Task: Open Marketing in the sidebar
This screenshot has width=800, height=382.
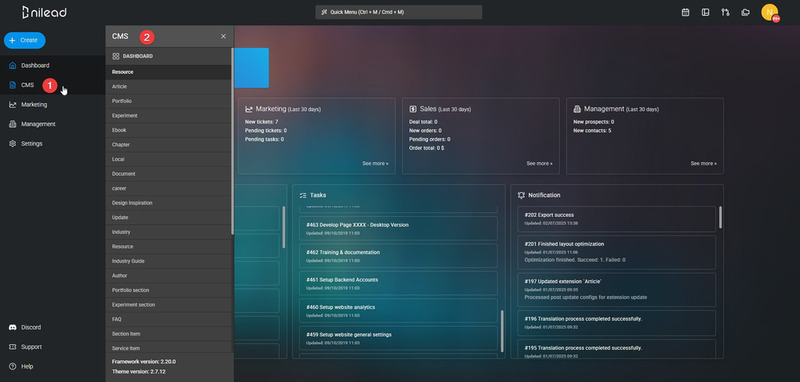Action: [x=53, y=105]
